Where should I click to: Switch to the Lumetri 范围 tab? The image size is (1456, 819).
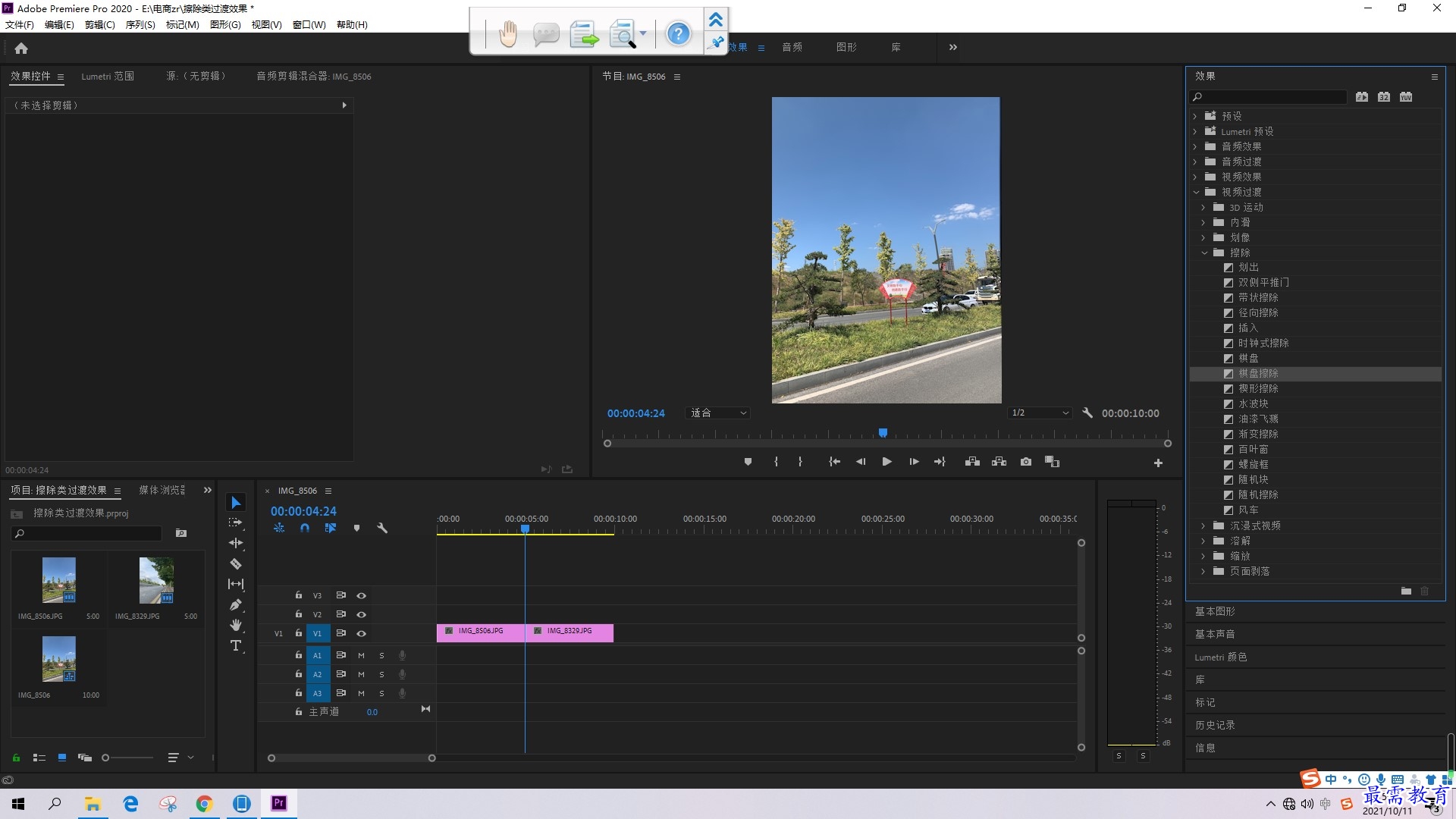tap(108, 77)
